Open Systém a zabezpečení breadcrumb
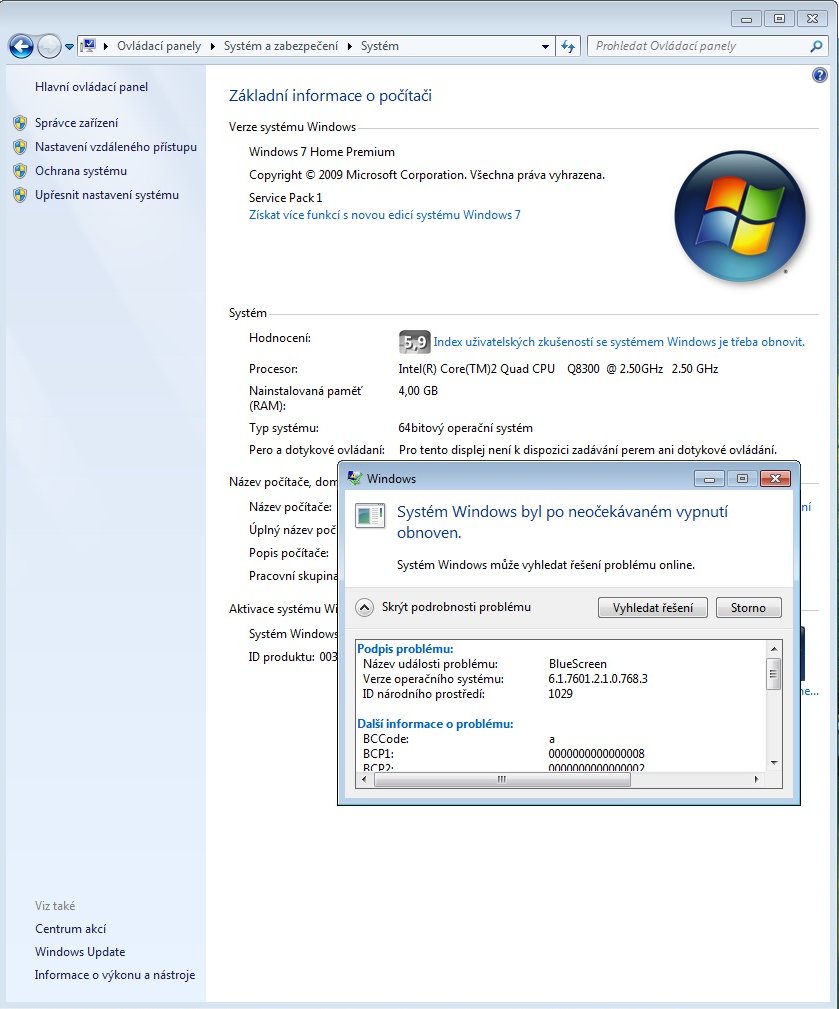Image resolution: width=839 pixels, height=1009 pixels. click(281, 46)
